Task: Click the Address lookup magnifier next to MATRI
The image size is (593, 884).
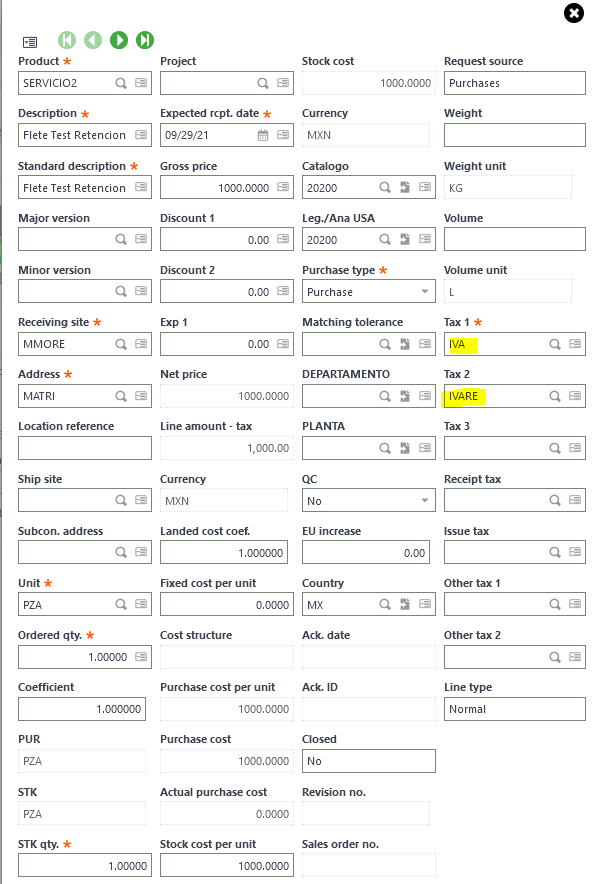Action: (x=121, y=395)
